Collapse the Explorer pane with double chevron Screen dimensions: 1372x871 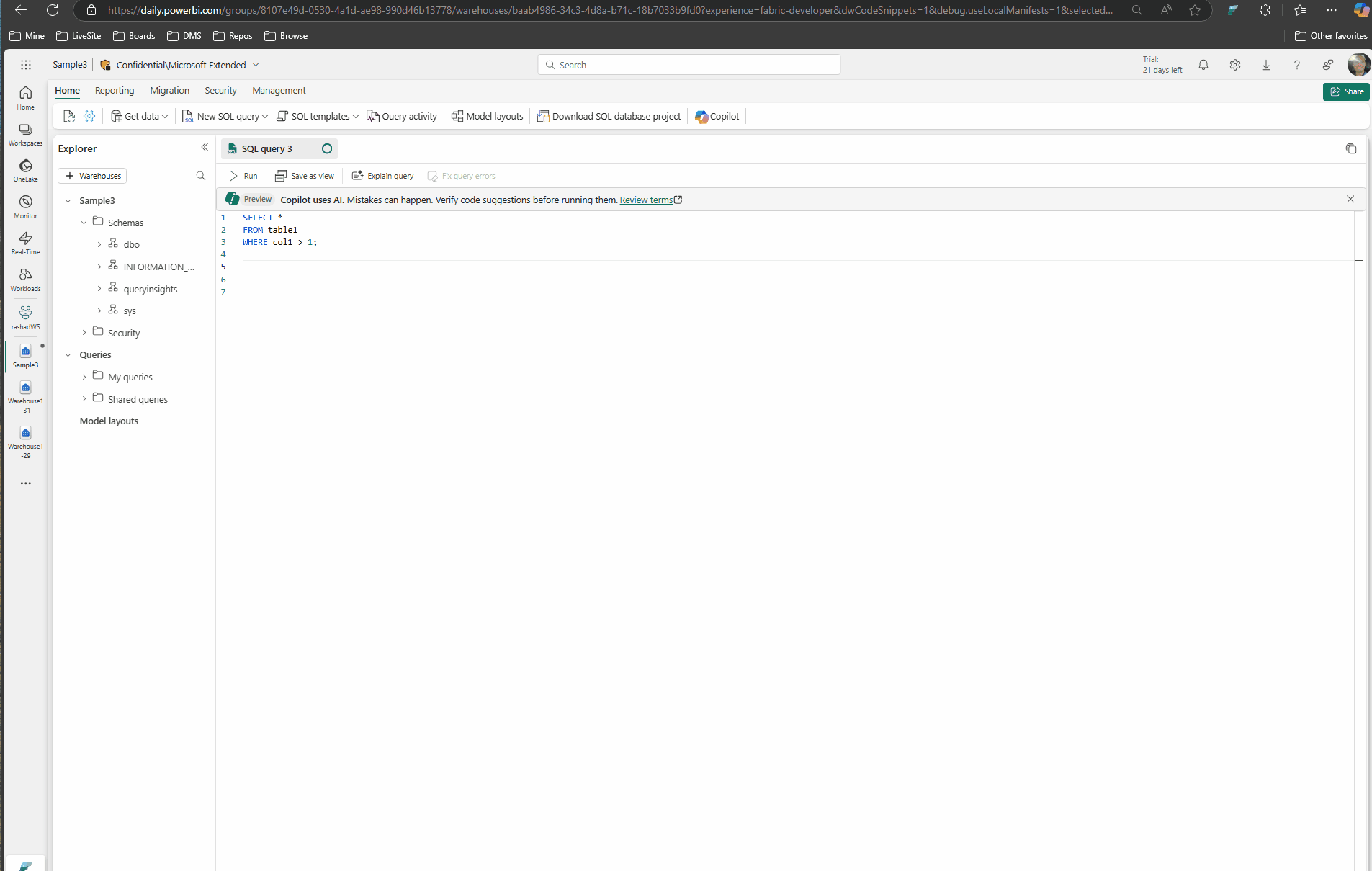click(205, 147)
